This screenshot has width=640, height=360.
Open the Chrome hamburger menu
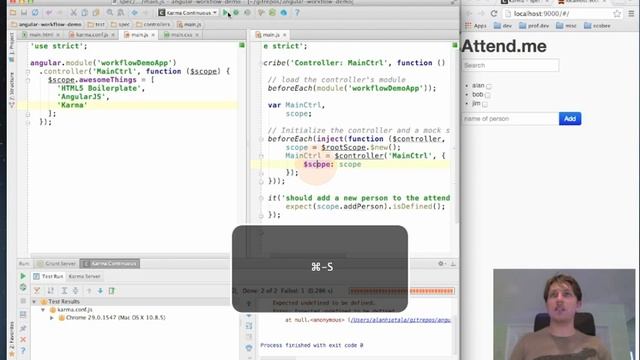[x=631, y=13]
